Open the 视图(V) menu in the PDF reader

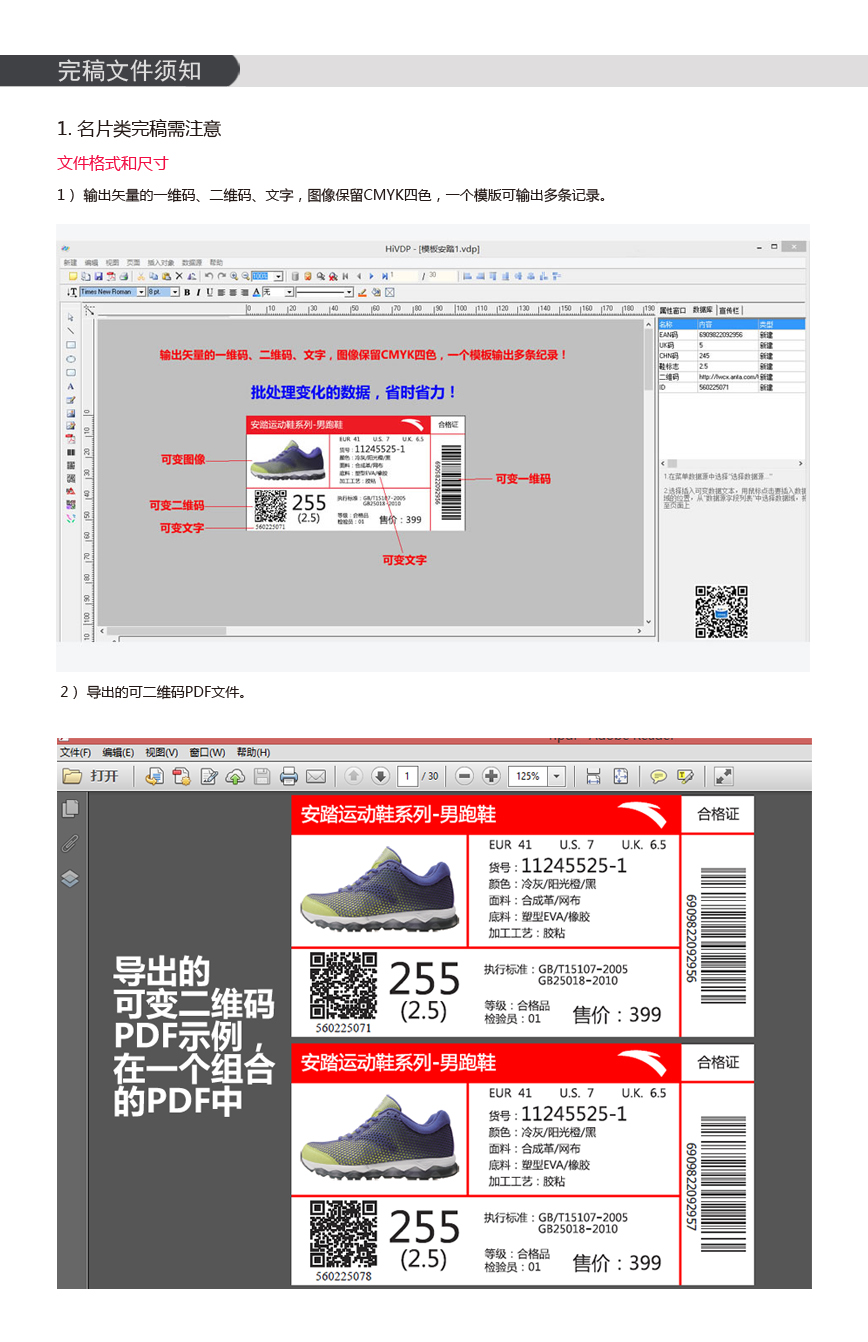coord(161,753)
